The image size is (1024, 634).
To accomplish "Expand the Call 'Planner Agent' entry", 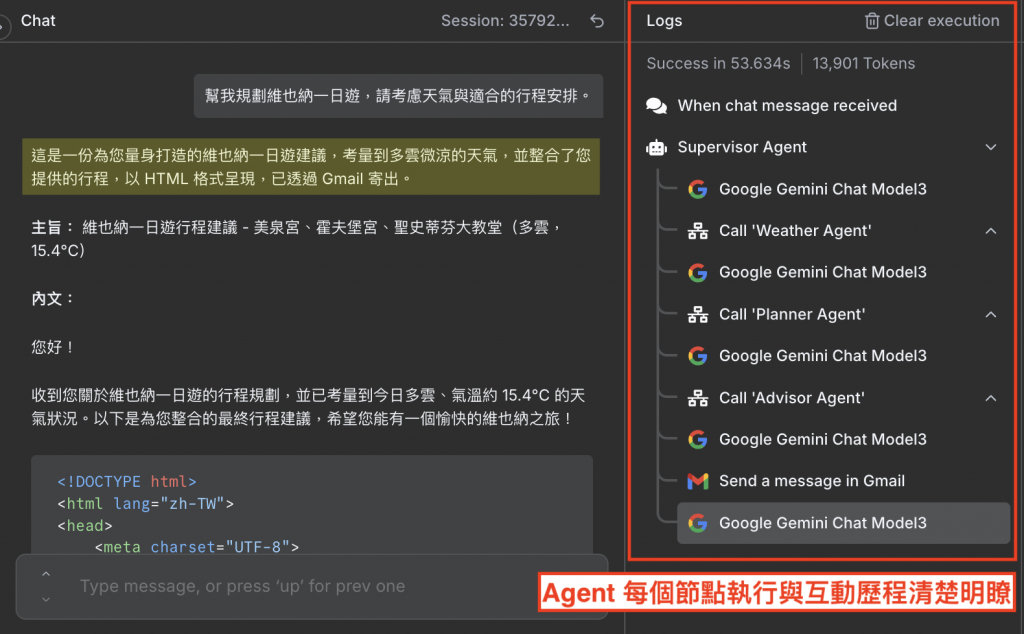I will [991, 315].
